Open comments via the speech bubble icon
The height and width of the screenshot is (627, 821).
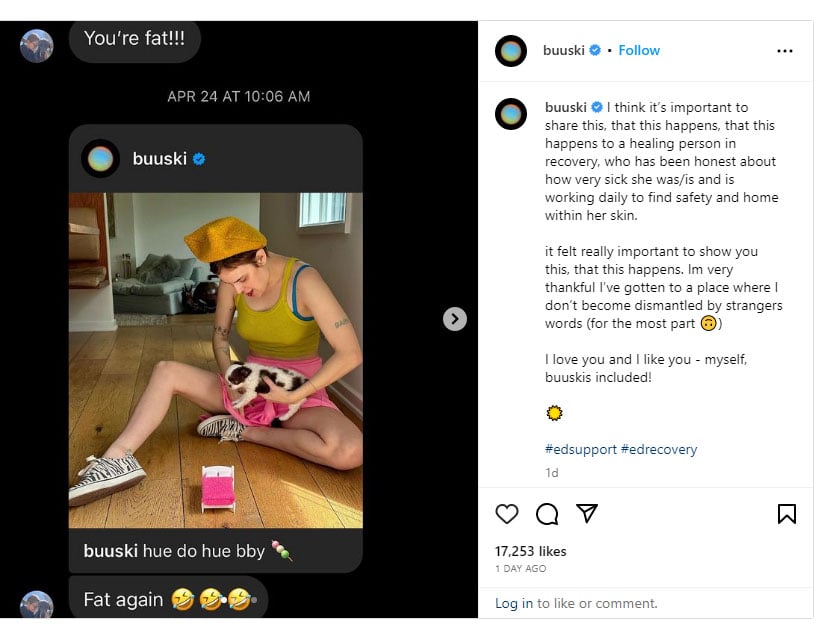coord(547,514)
